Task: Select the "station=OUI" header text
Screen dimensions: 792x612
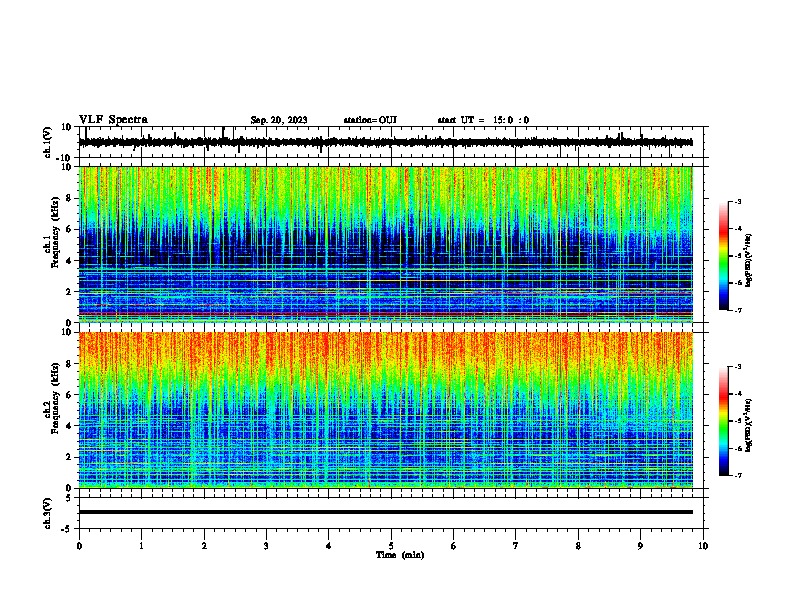Action: point(370,120)
